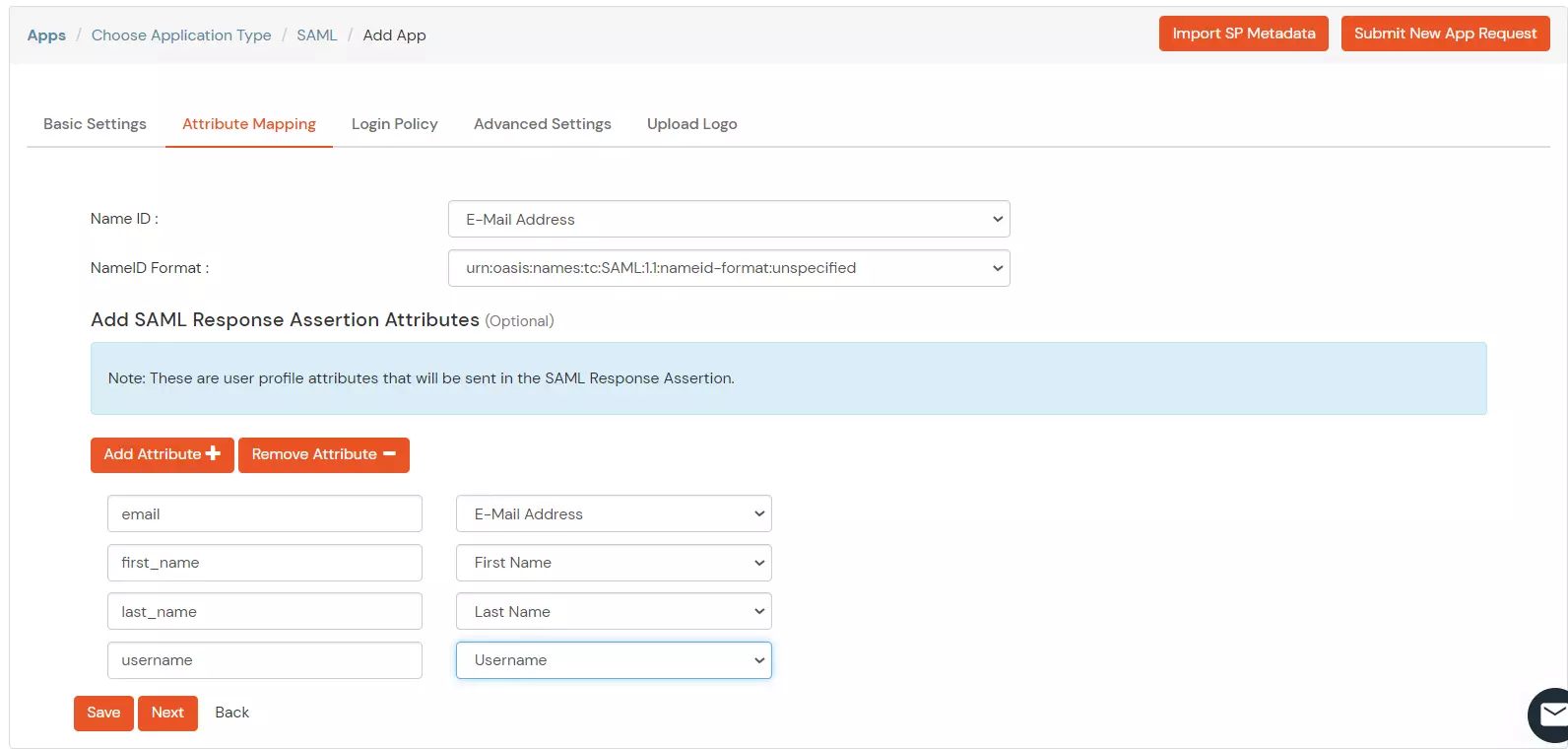
Task: Click the Next button
Action: click(167, 713)
